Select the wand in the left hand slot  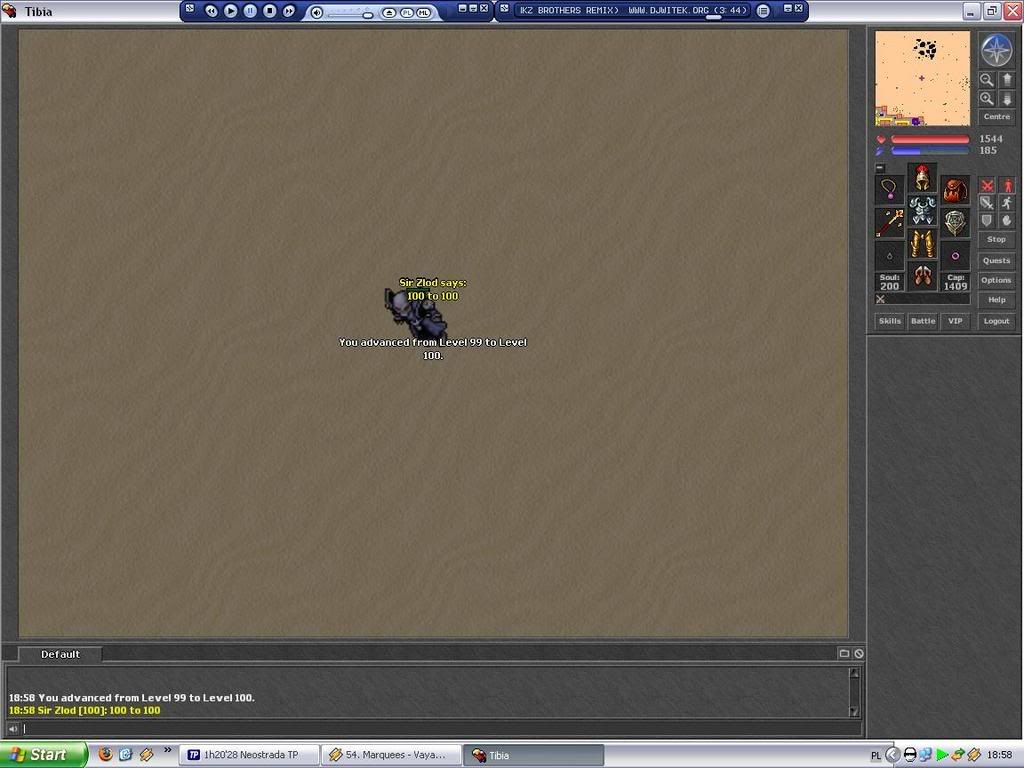click(x=889, y=223)
